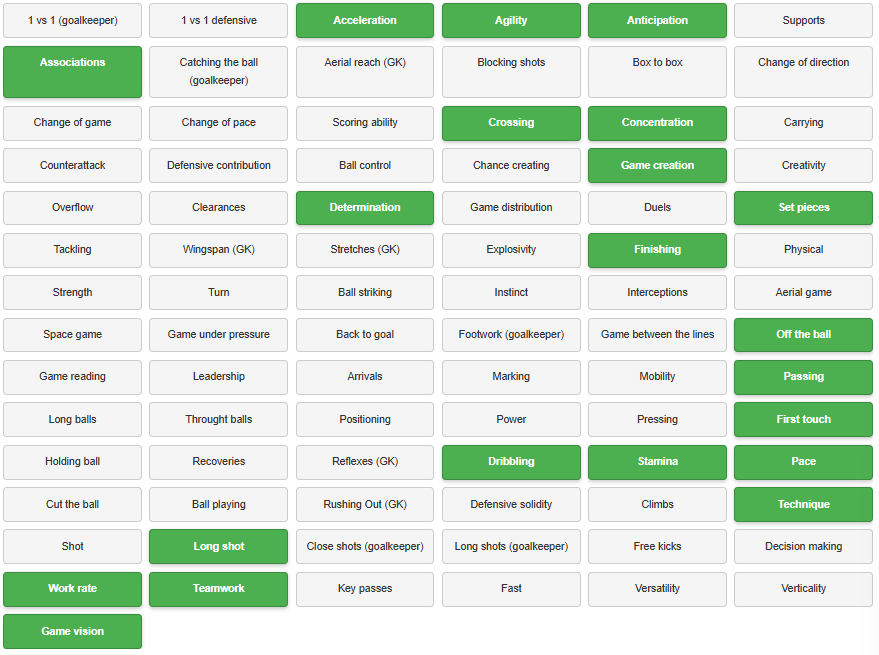The image size is (879, 655).
Task: Disable the Long shot attribute
Action: coord(218,547)
